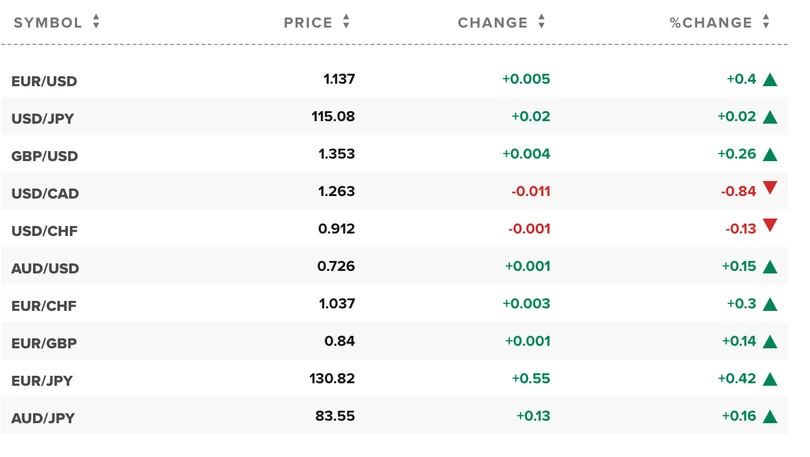Click the green up arrow for GBP/USD
The width and height of the screenshot is (810, 457).
point(770,155)
